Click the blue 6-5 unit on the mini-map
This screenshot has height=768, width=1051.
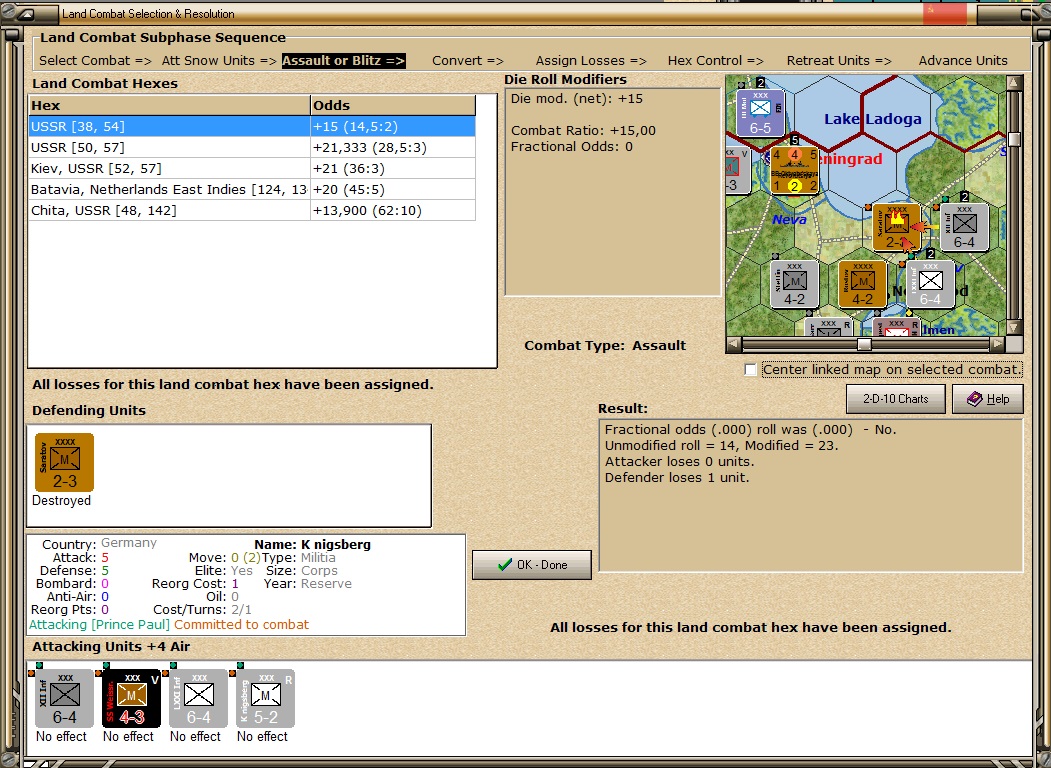(x=760, y=113)
